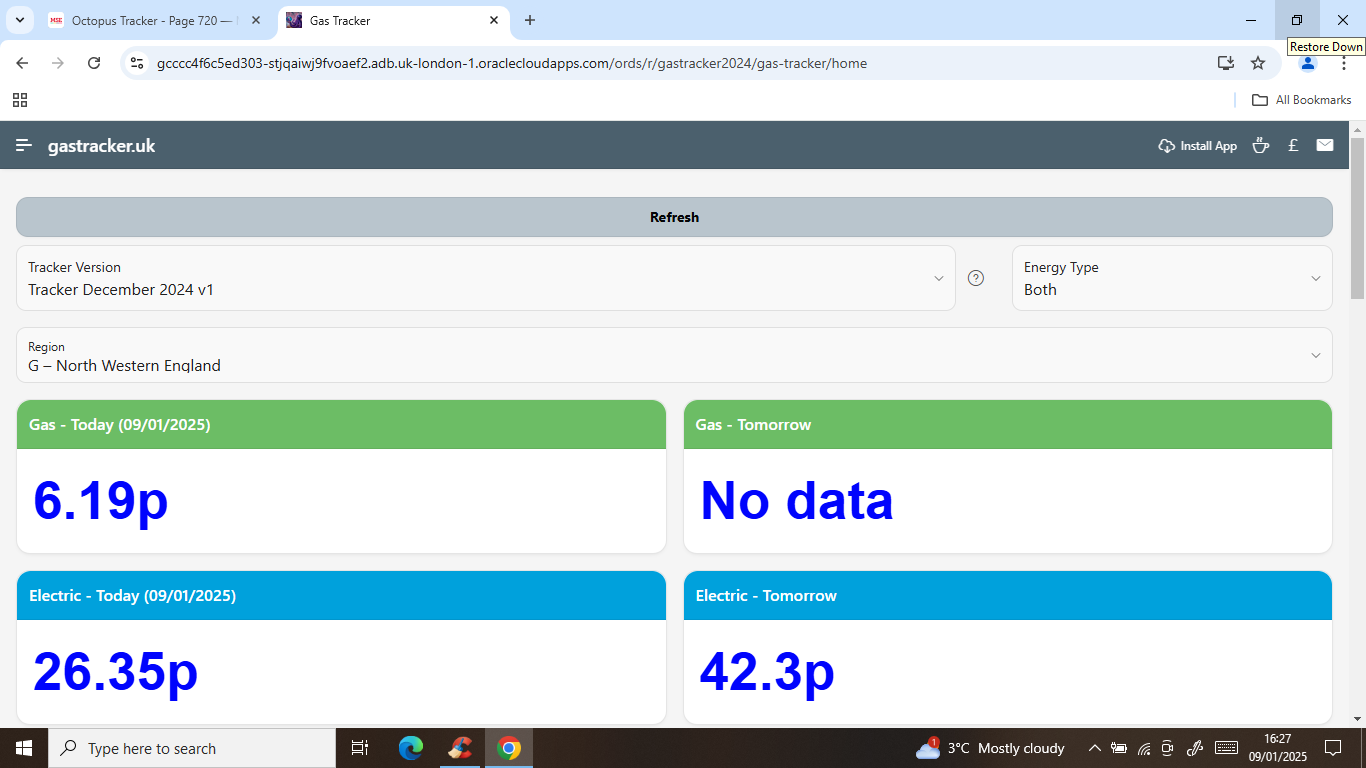This screenshot has height=768, width=1366.
Task: Click the browser back arrow
Action: pos(22,63)
